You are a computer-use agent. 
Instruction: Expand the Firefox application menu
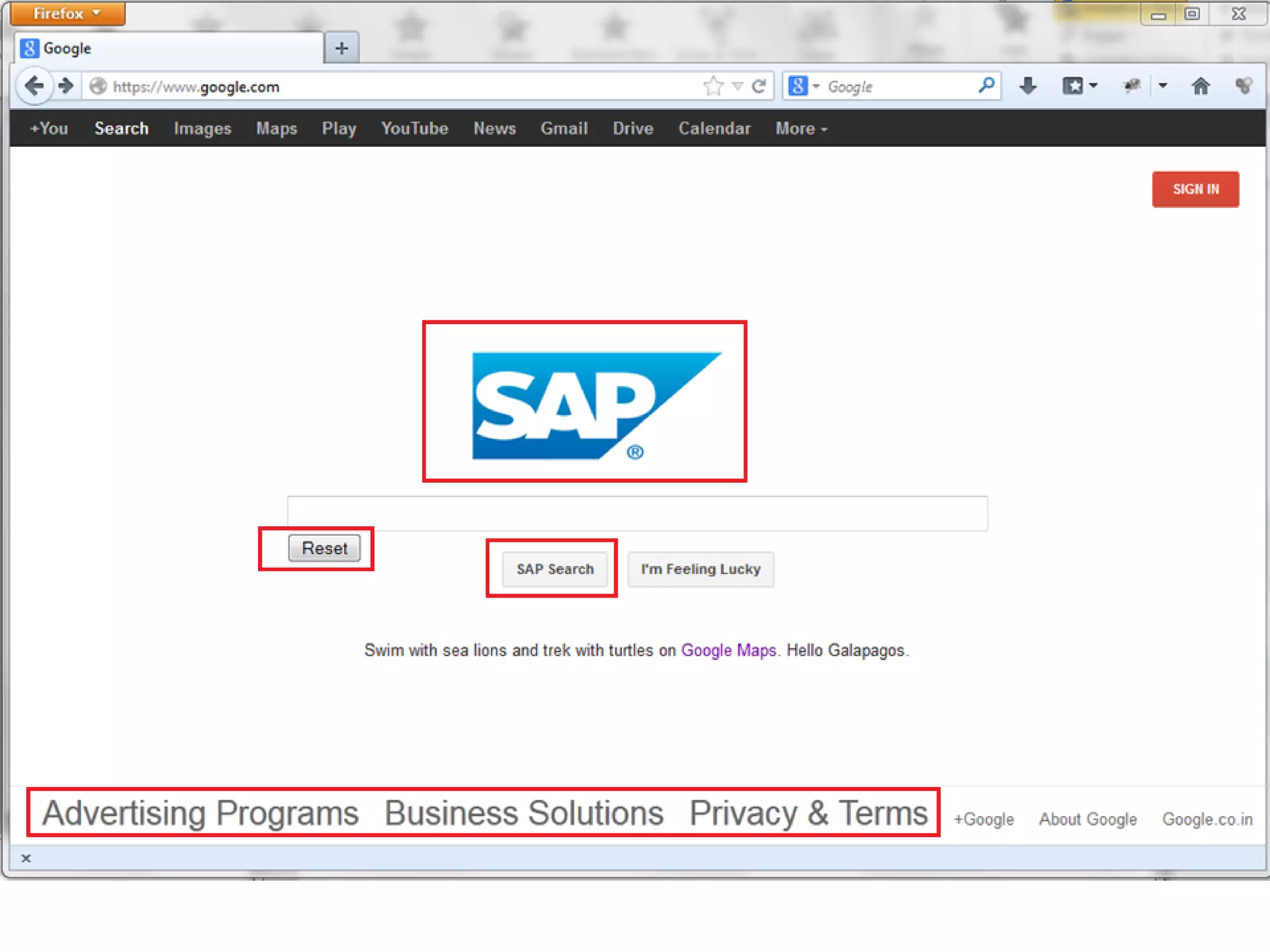tap(67, 14)
